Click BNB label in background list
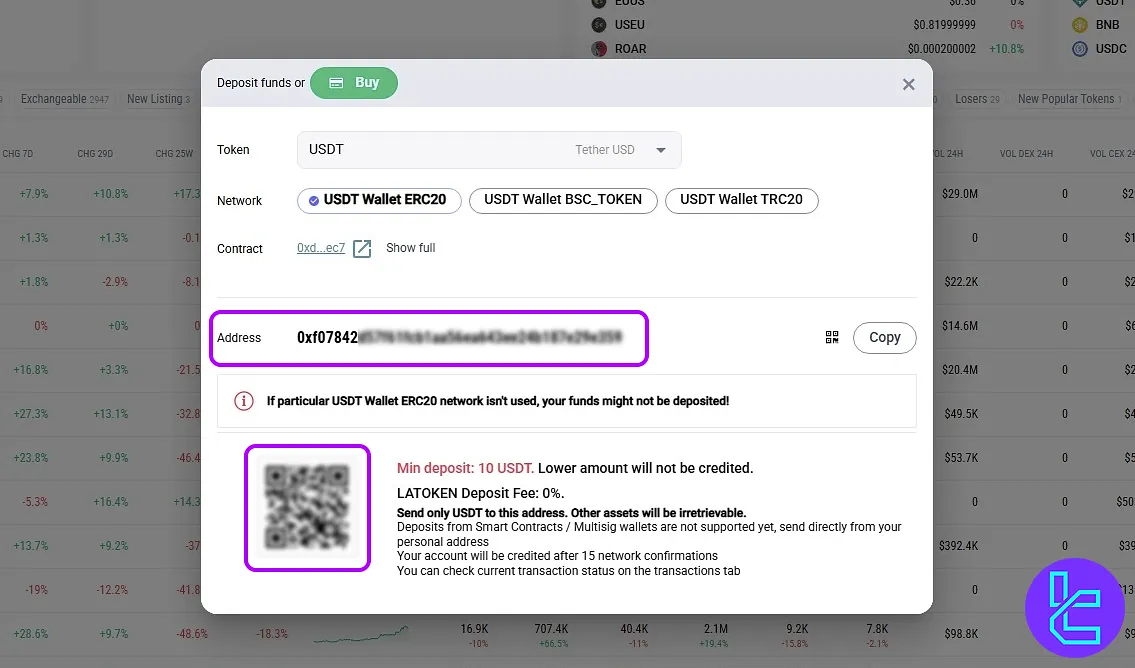Image resolution: width=1135 pixels, height=668 pixels. tap(1107, 25)
